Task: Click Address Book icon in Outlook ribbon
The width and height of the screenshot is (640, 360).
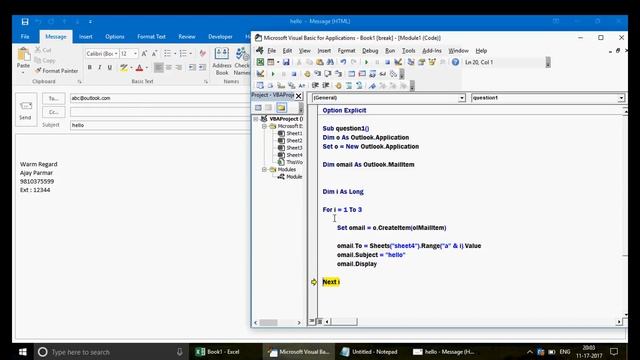Action: click(222, 61)
